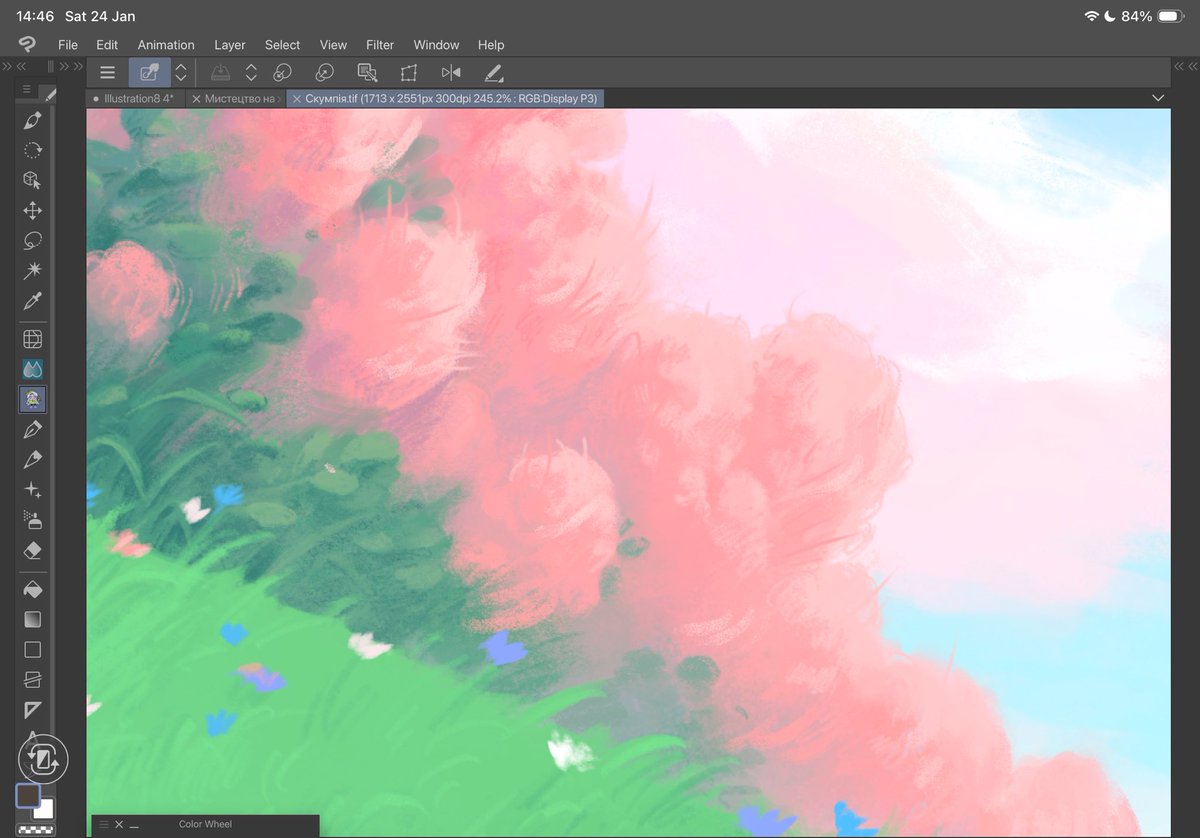
Task: Open the Edit menu
Action: (107, 45)
